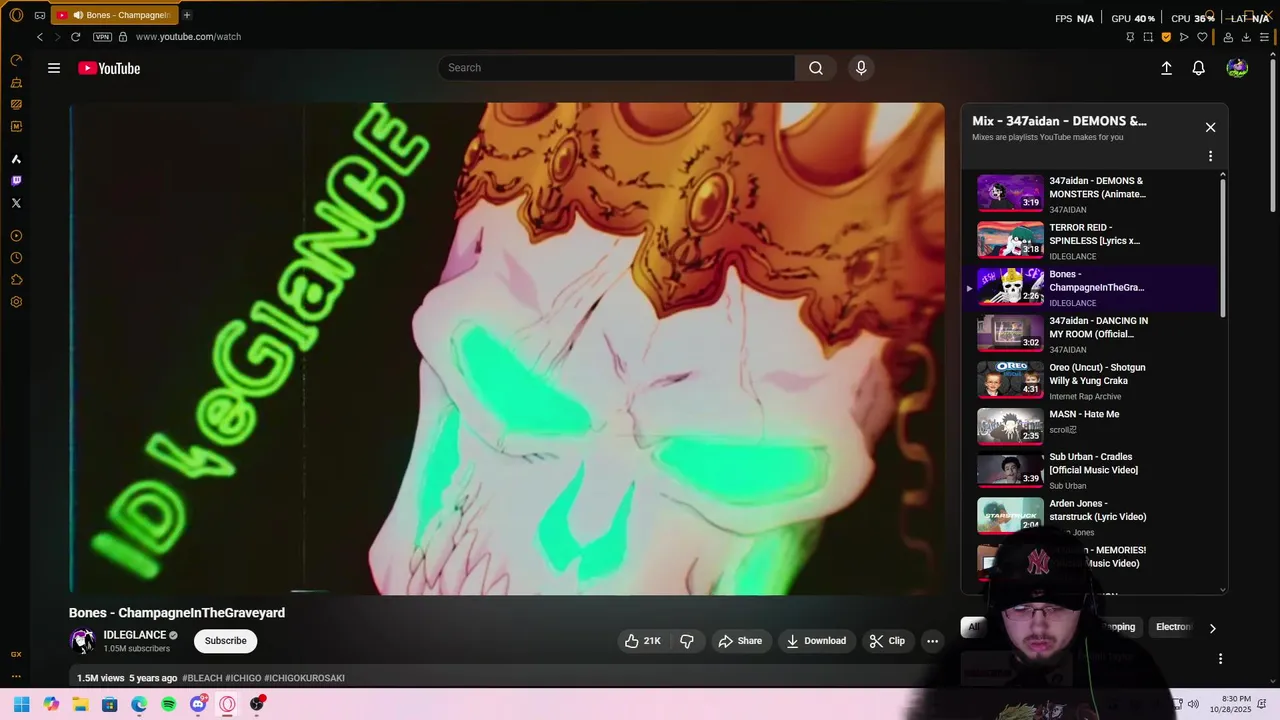Open the YouTube account avatar menu
Image resolution: width=1280 pixels, height=720 pixels.
coord(1237,68)
